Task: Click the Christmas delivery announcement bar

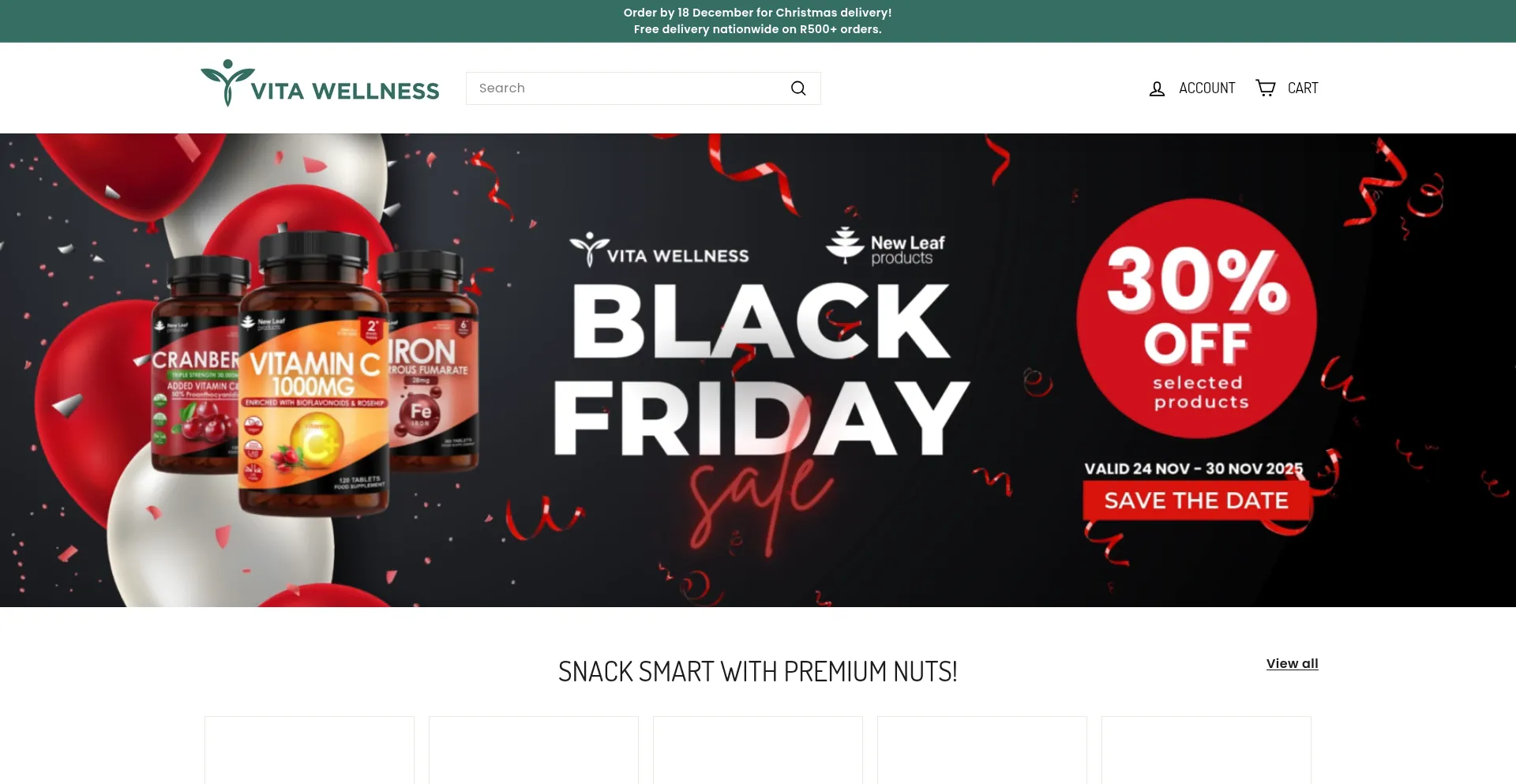Action: [x=758, y=21]
